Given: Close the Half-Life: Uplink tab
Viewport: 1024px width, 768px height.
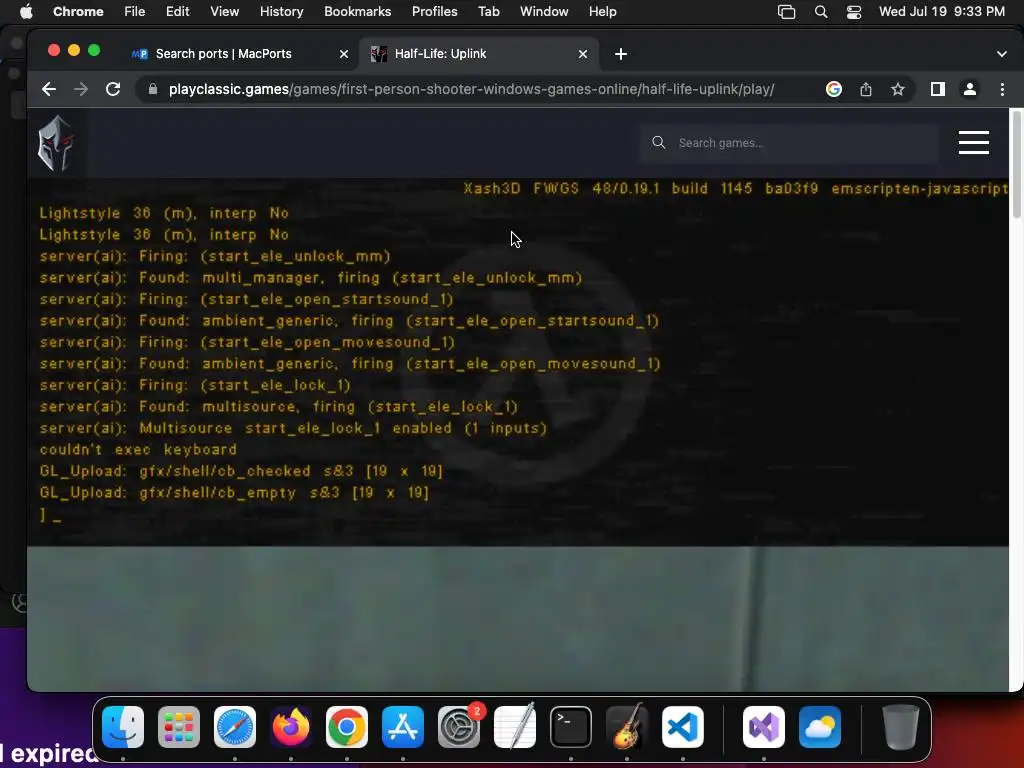Looking at the screenshot, I should click(583, 54).
